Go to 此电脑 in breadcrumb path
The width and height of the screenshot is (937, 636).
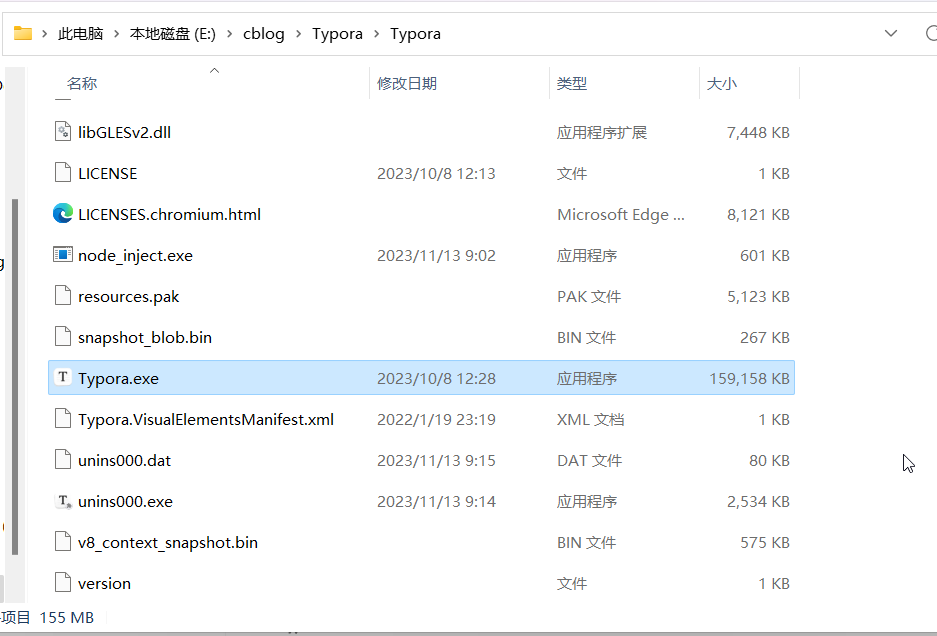(80, 33)
